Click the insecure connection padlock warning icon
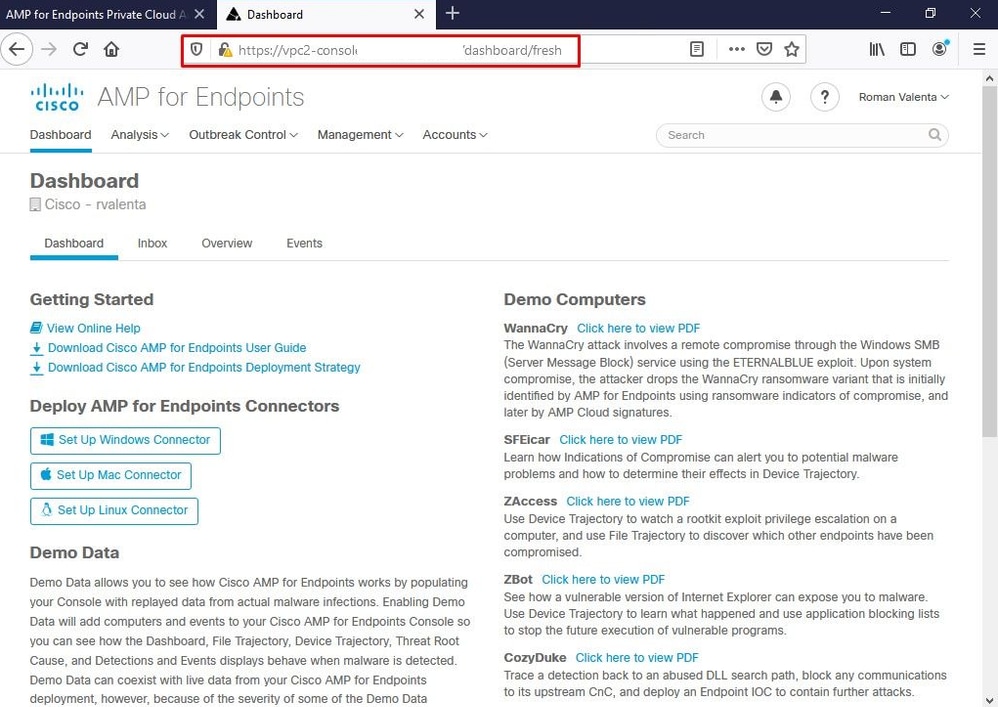This screenshot has width=998, height=707. click(225, 50)
